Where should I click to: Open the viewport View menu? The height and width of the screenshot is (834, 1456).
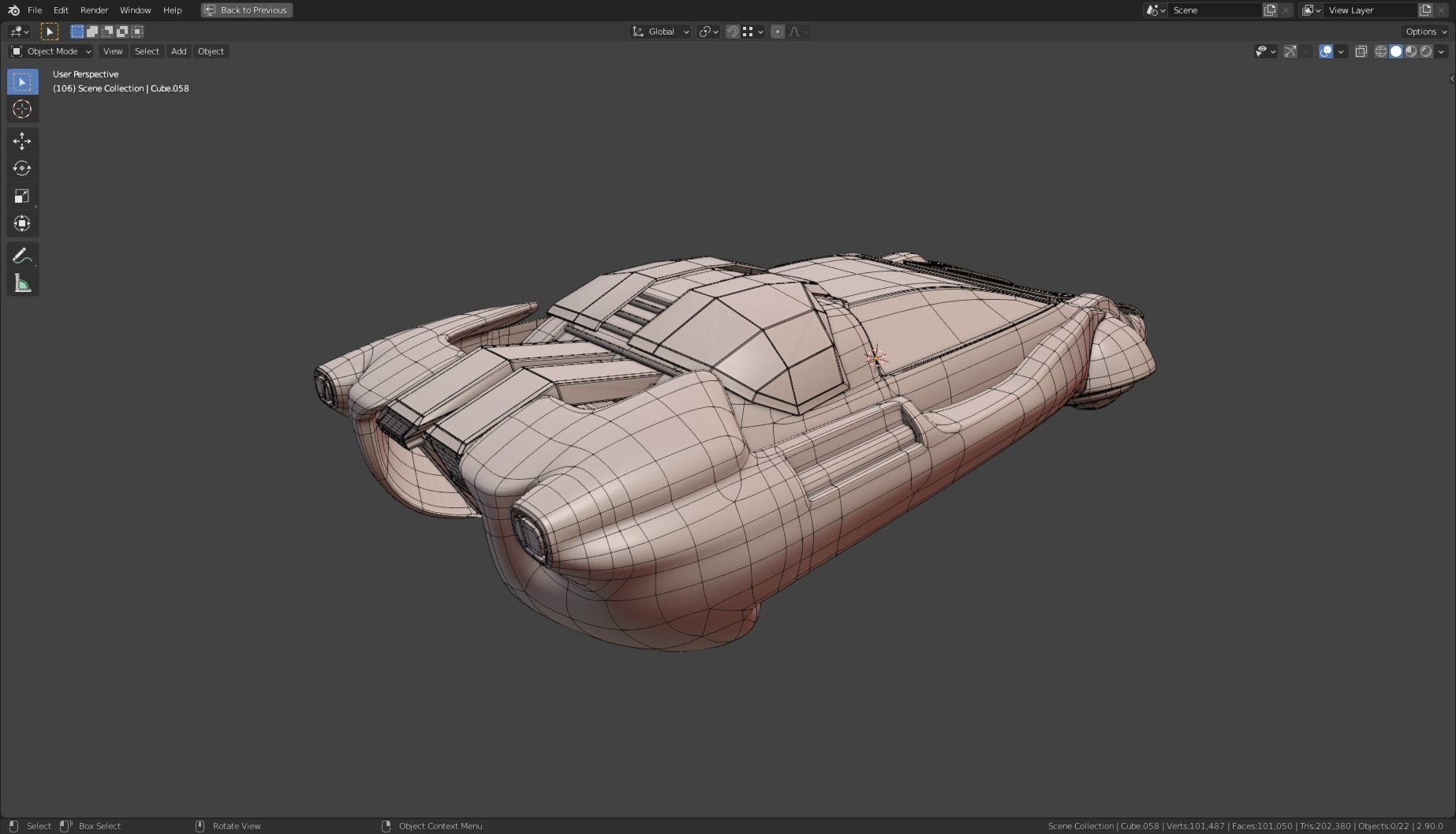[x=113, y=51]
